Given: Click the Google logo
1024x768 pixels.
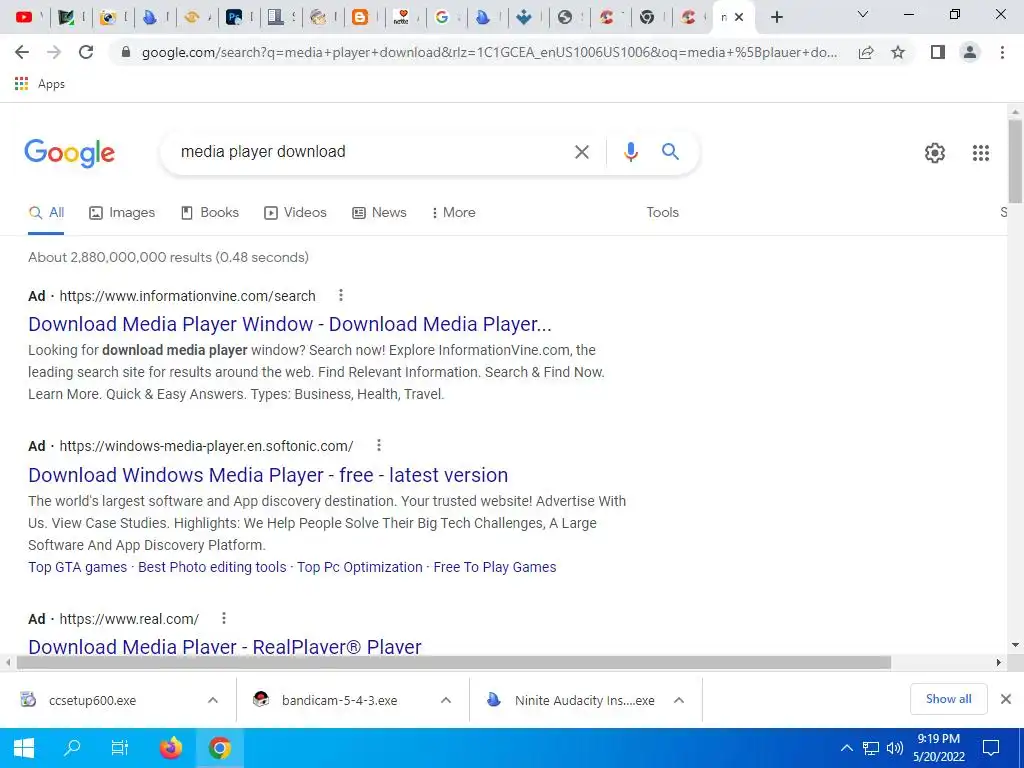Looking at the screenshot, I should [69, 153].
